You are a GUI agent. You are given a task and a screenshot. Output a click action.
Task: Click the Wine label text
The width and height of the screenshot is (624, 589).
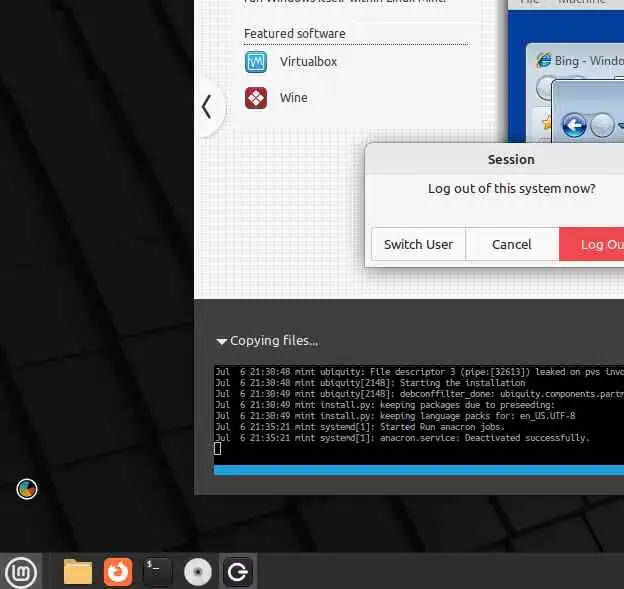coord(294,98)
